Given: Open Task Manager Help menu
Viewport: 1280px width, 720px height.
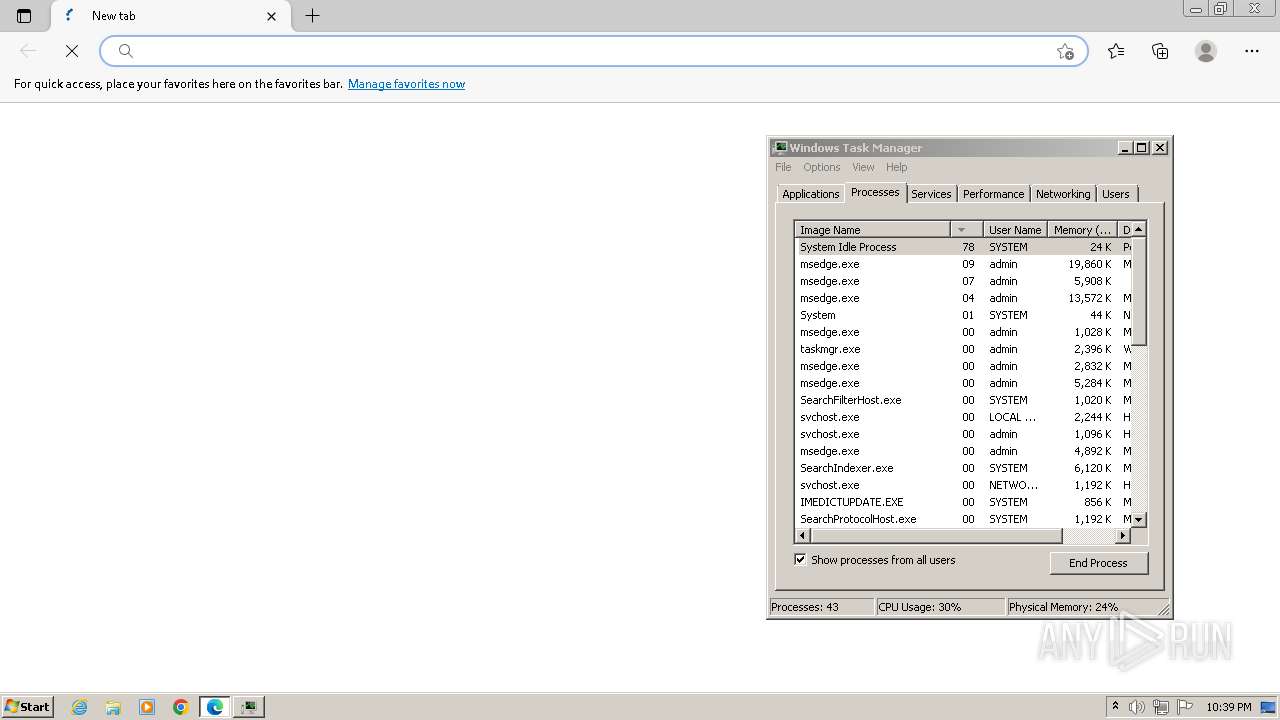Looking at the screenshot, I should pyautogui.click(x=897, y=167).
